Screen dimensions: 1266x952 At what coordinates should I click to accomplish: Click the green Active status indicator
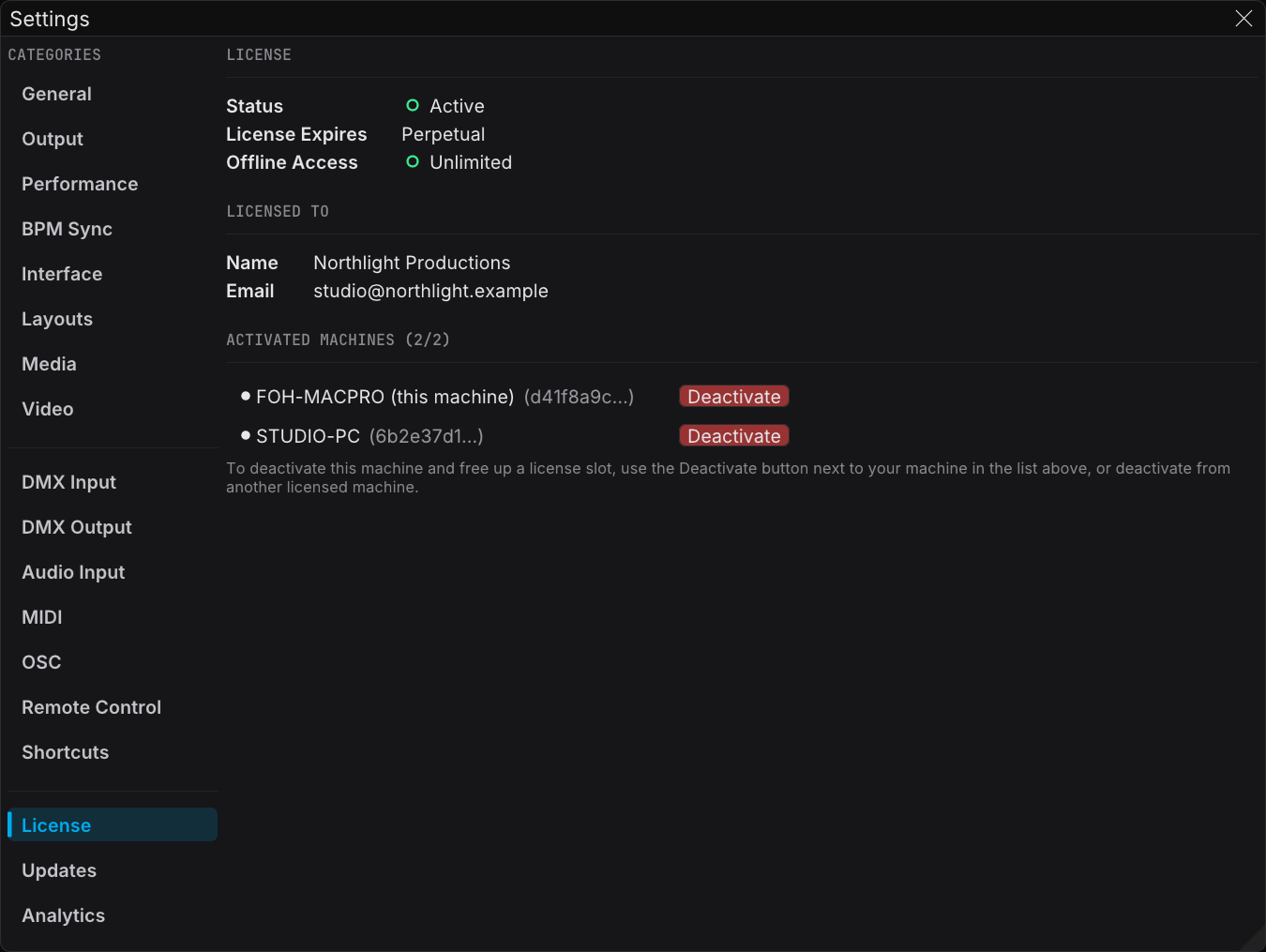coord(413,105)
